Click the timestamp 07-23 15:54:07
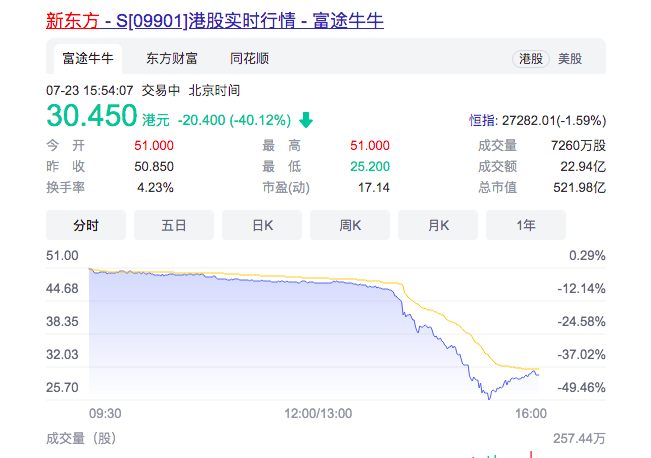The image size is (651, 458). click(90, 90)
